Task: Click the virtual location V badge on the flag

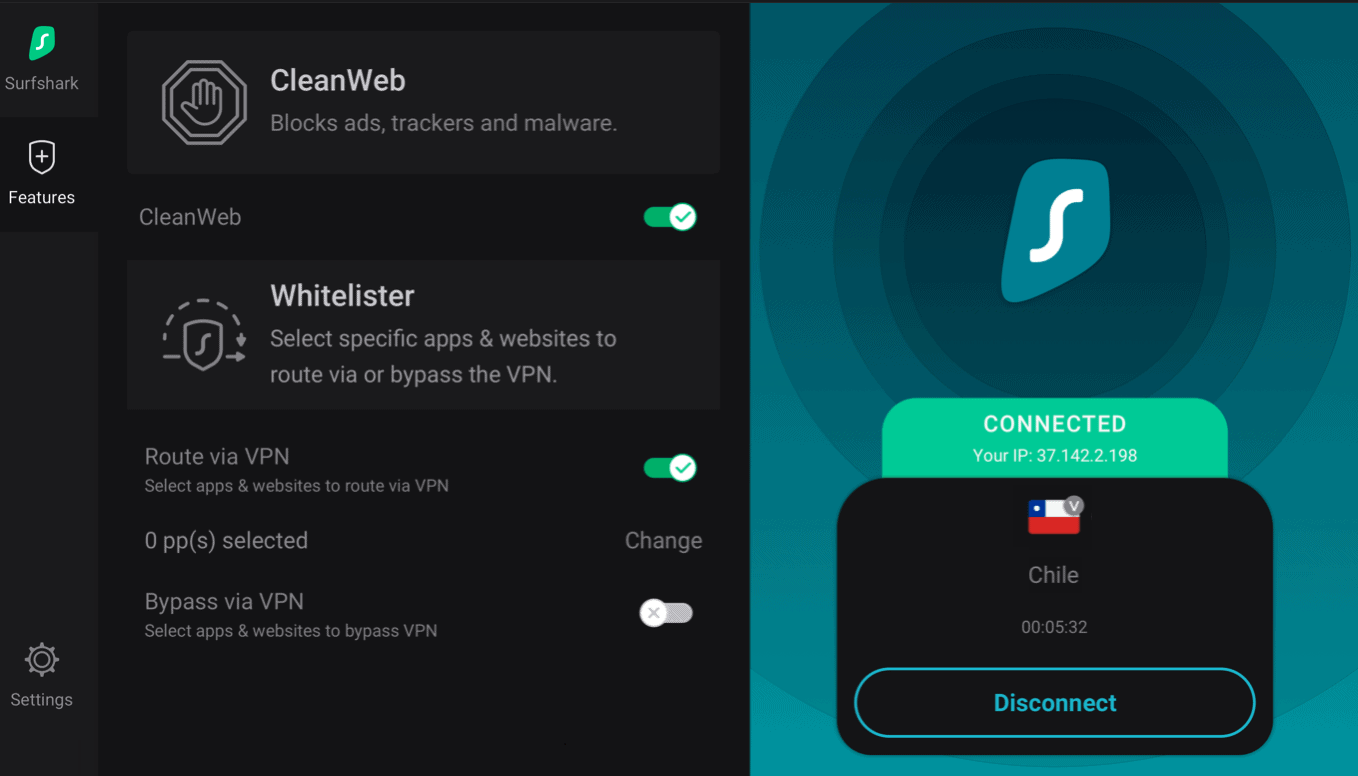Action: click(1074, 505)
